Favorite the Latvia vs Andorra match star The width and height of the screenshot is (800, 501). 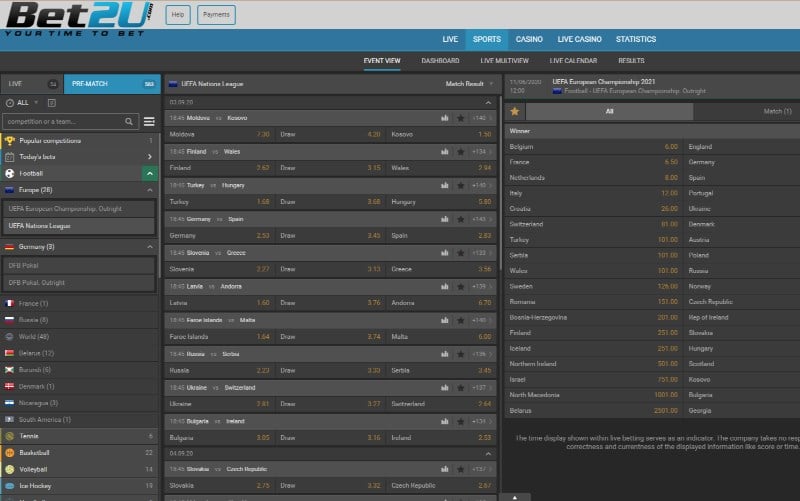(x=461, y=286)
